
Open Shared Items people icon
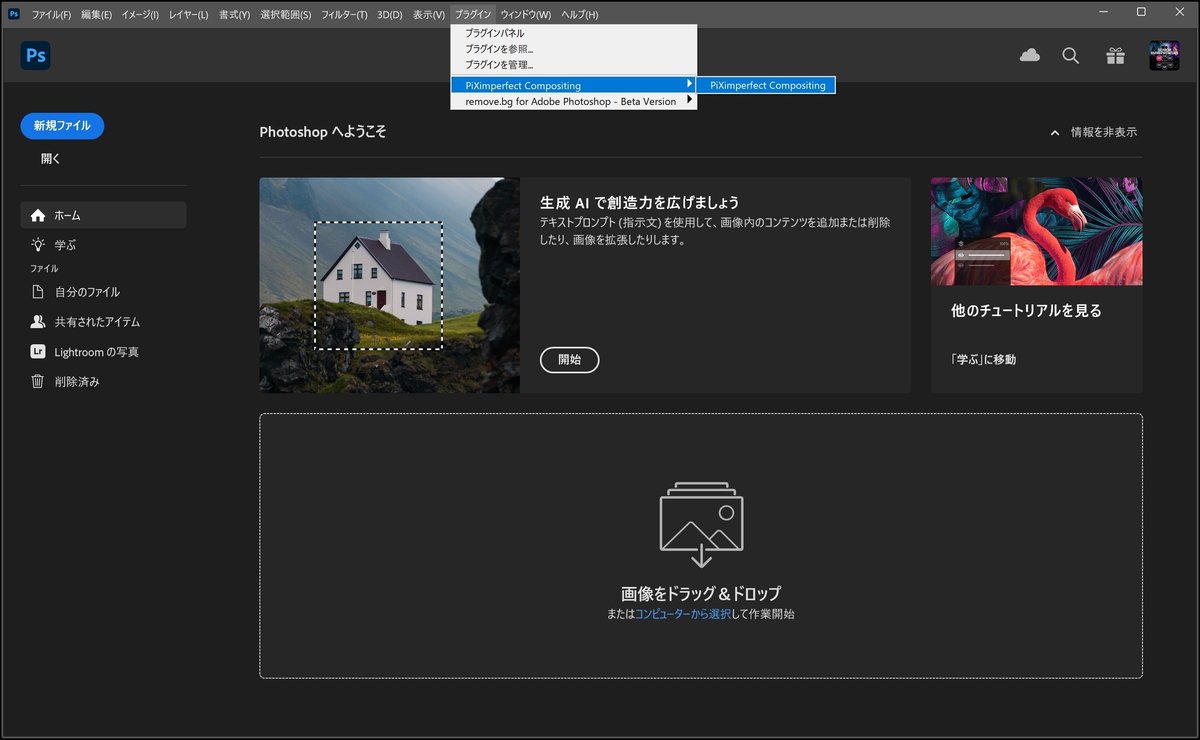point(38,322)
